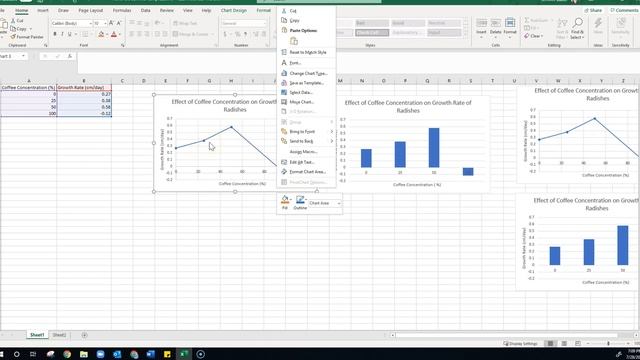Screen dimensions: 640x360
Task: Open the Chart Design tab
Action: coord(234,10)
